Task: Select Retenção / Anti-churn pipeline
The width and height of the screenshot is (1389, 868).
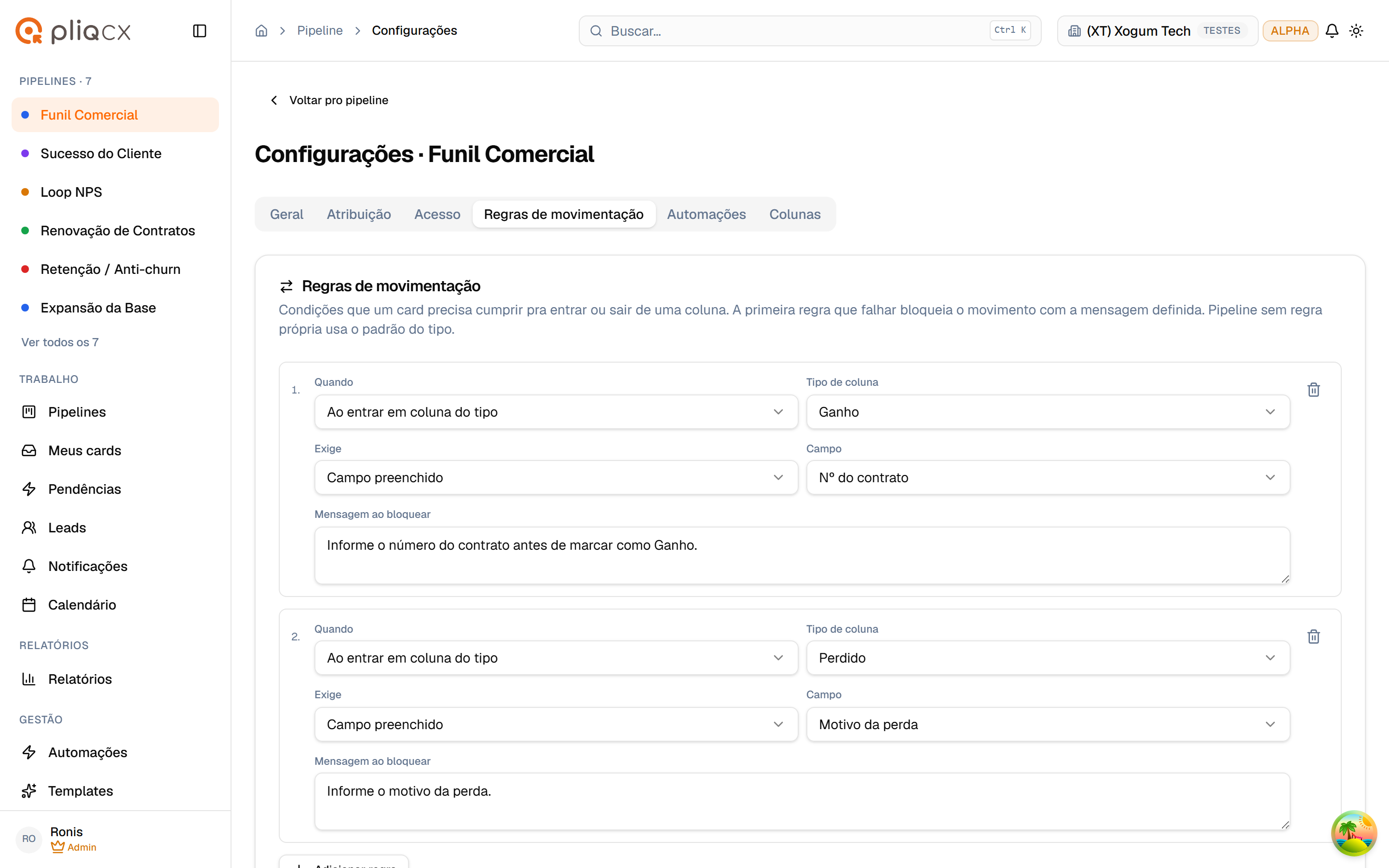Action: (x=115, y=269)
